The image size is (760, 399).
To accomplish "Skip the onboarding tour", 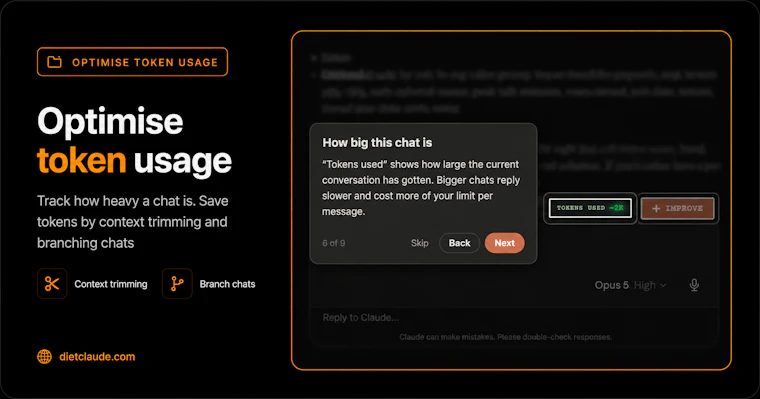I will (x=420, y=243).
